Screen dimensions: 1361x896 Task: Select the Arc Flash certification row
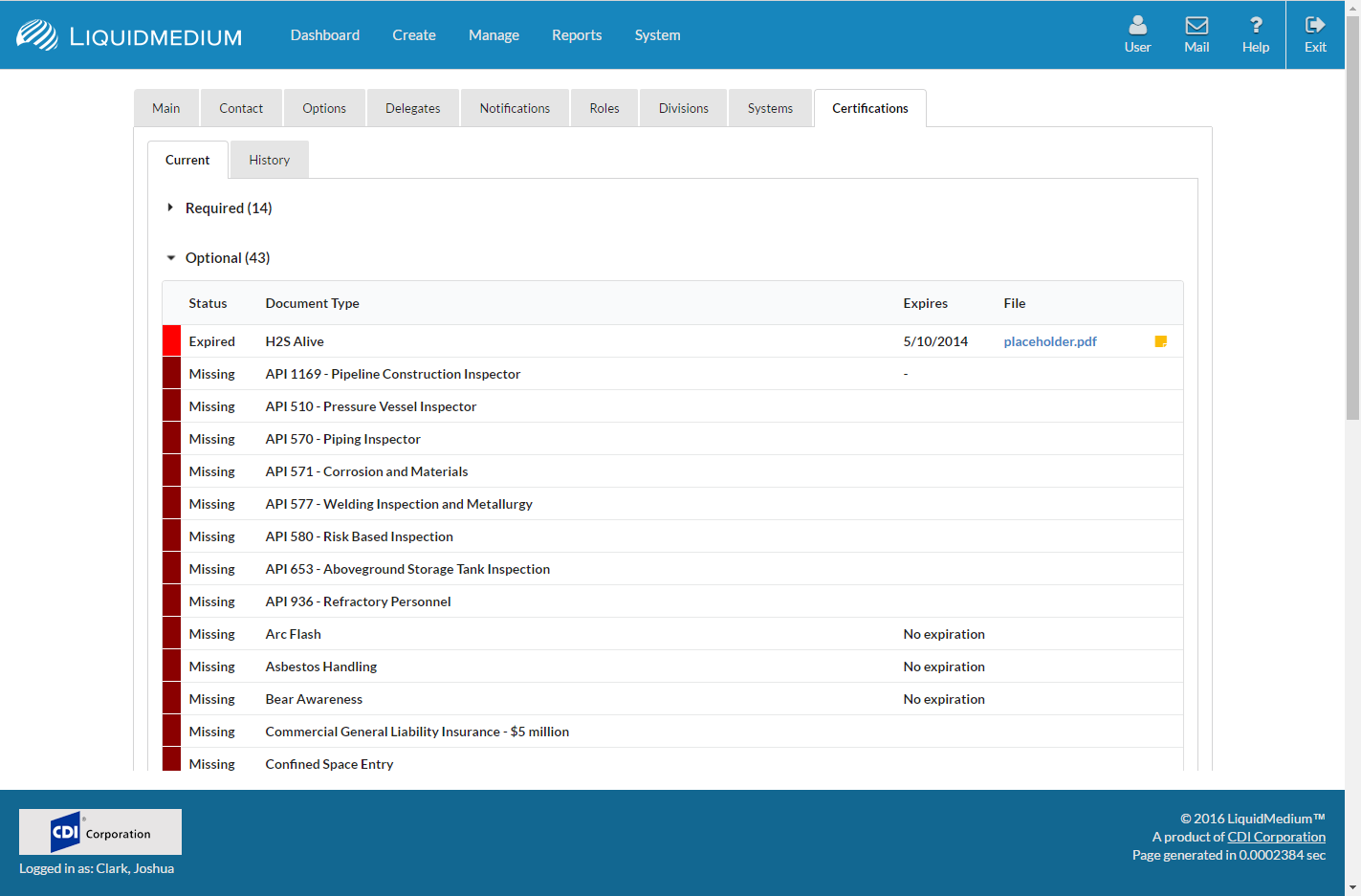tap(293, 634)
